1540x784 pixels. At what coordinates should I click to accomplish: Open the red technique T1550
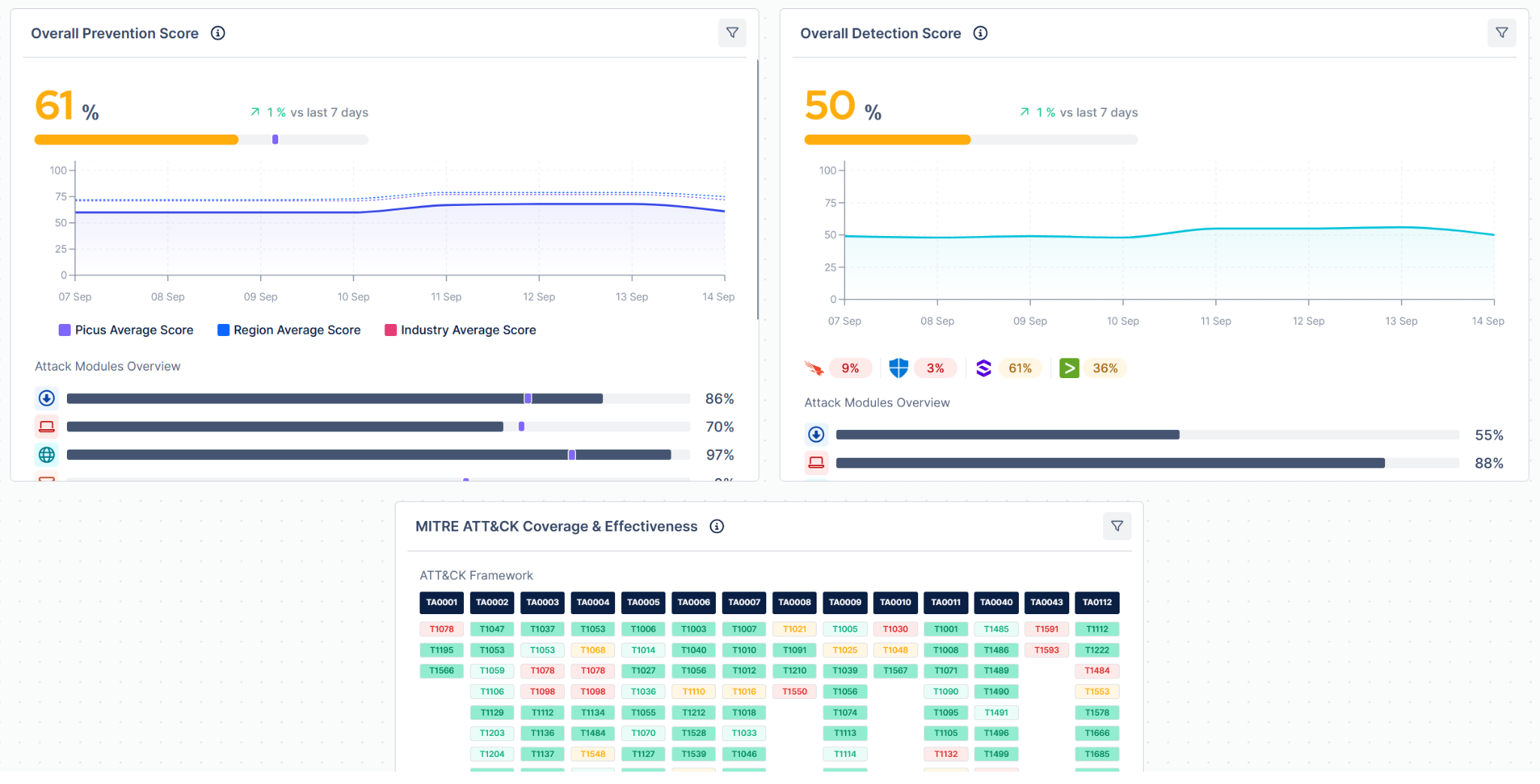(x=795, y=692)
